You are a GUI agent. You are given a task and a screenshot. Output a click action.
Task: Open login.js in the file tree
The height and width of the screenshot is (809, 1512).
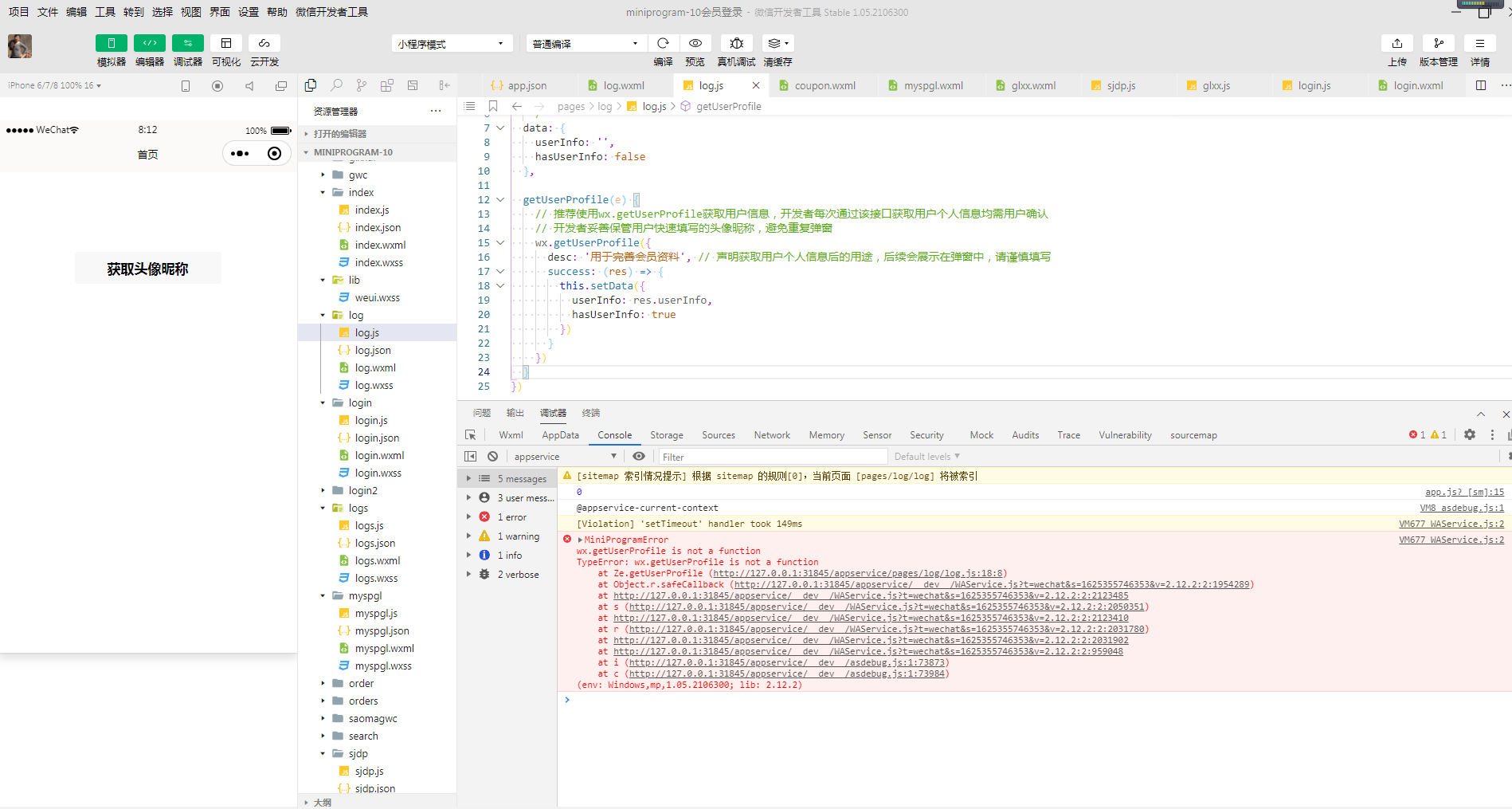point(371,421)
